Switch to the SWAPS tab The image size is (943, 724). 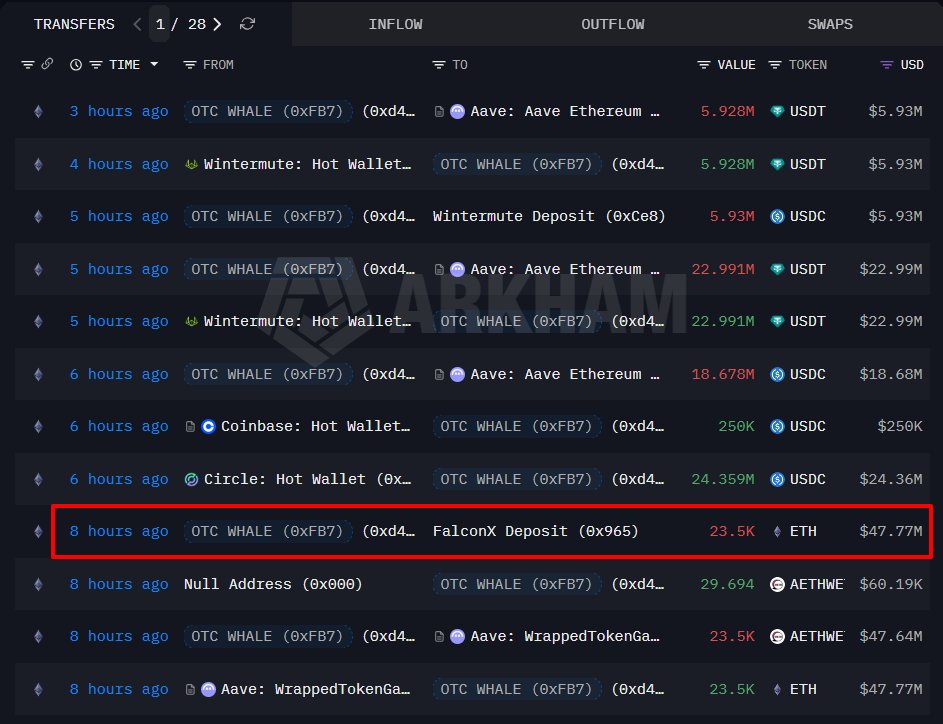830,24
